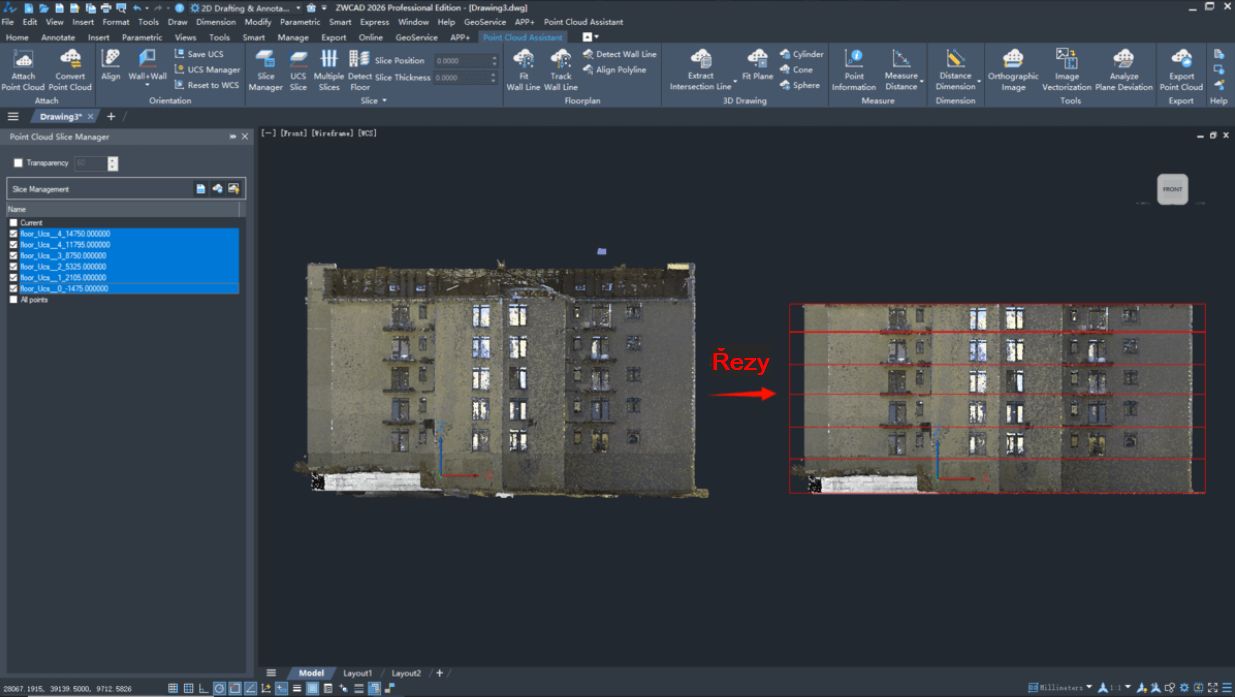Expand the Wall+Wall dropdown arrow
The width and height of the screenshot is (1235, 697).
pyautogui.click(x=147, y=87)
